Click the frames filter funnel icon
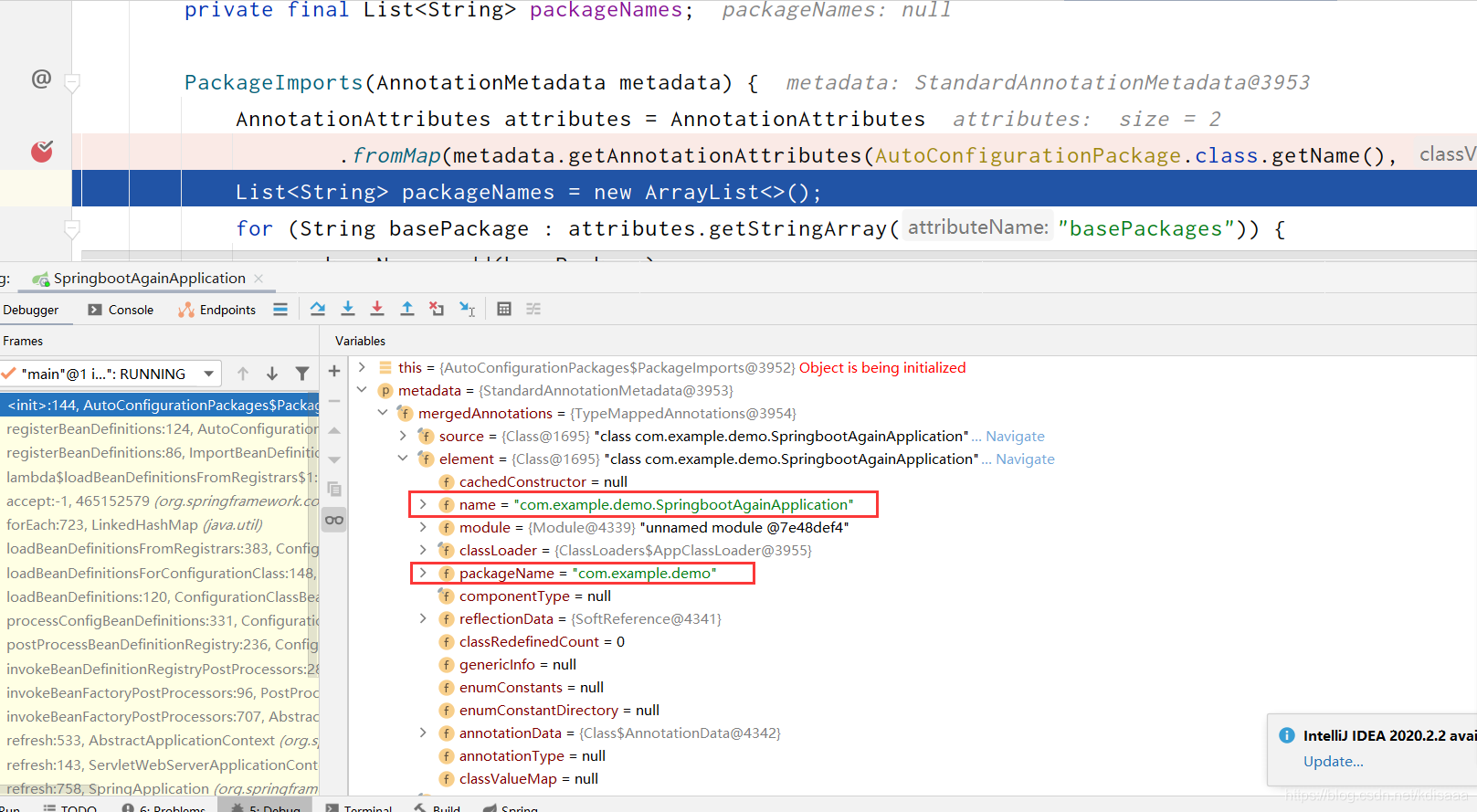 tap(302, 374)
